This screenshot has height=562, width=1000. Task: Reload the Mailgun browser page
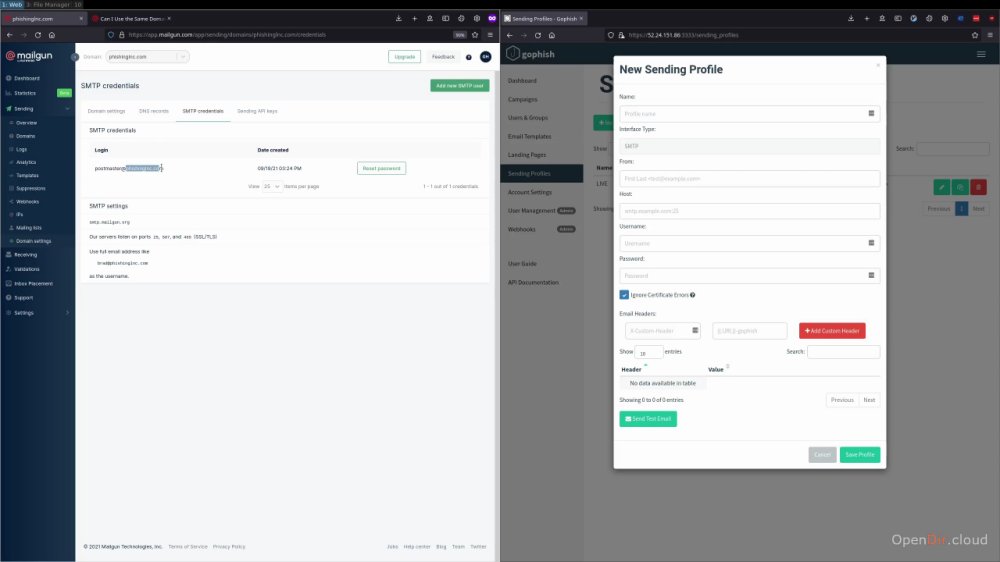[x=38, y=35]
